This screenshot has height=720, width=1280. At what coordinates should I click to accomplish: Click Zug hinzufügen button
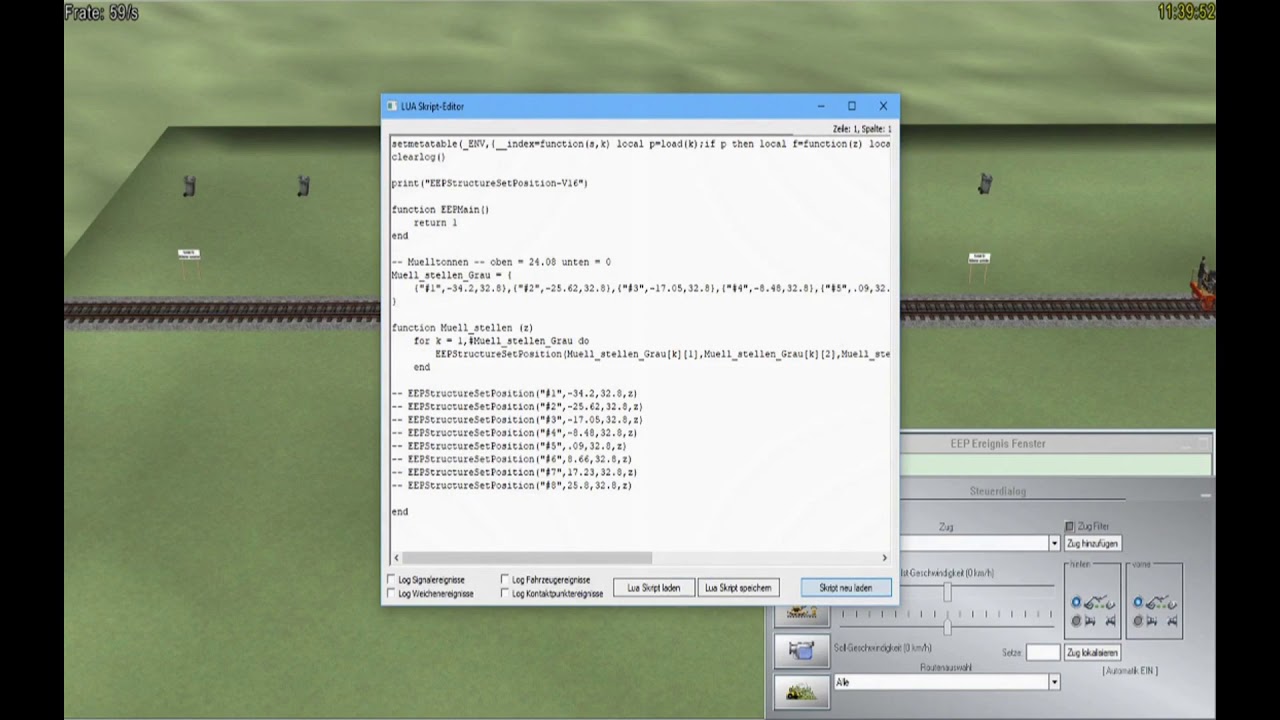point(1092,543)
